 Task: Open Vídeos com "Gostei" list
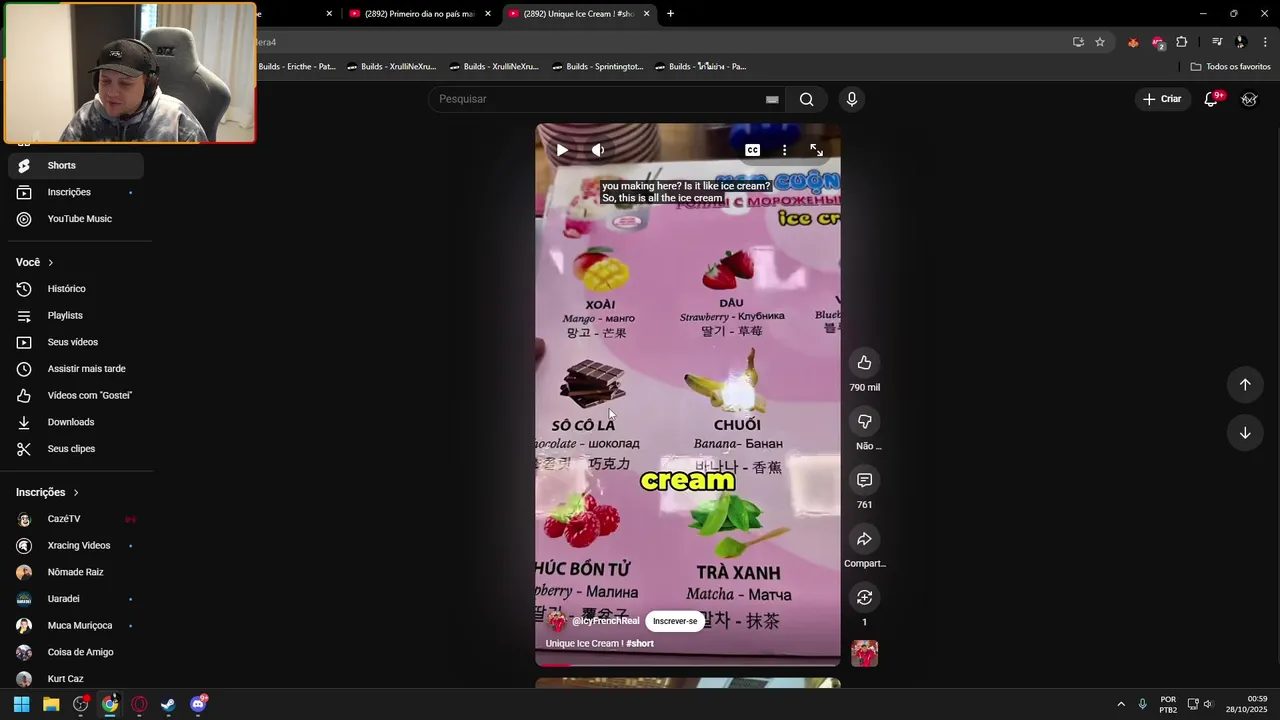click(x=76, y=395)
